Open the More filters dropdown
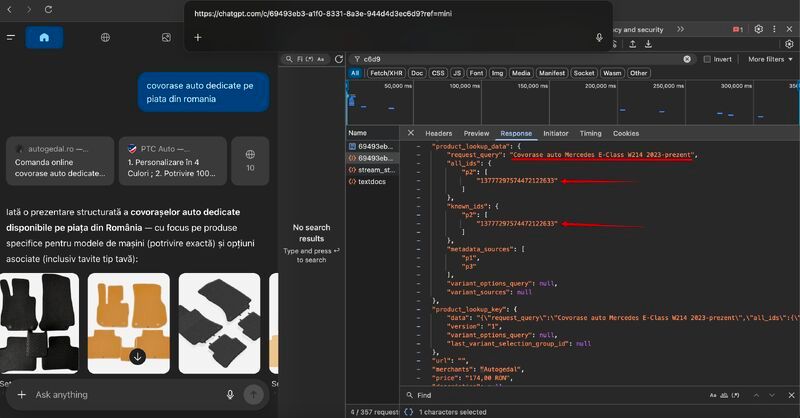This screenshot has height=418, width=800. click(x=770, y=59)
